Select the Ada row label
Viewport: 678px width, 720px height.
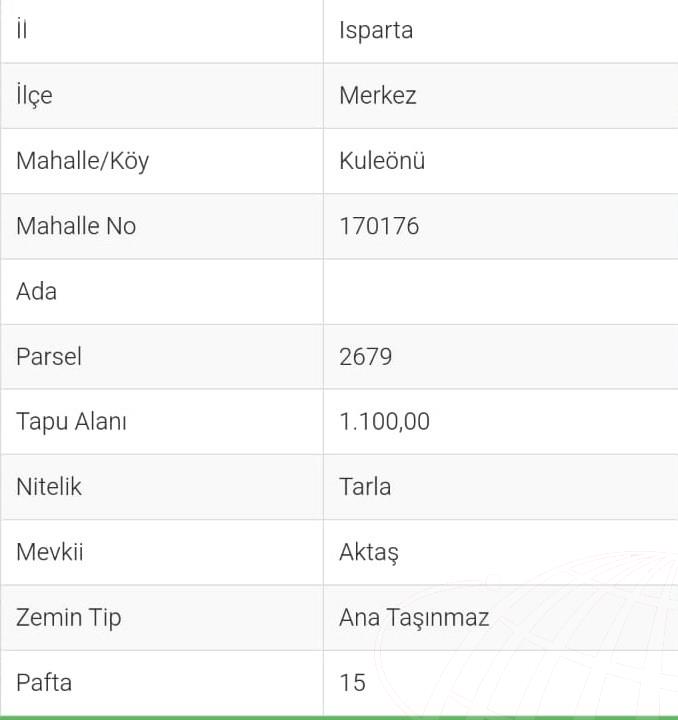coord(36,291)
